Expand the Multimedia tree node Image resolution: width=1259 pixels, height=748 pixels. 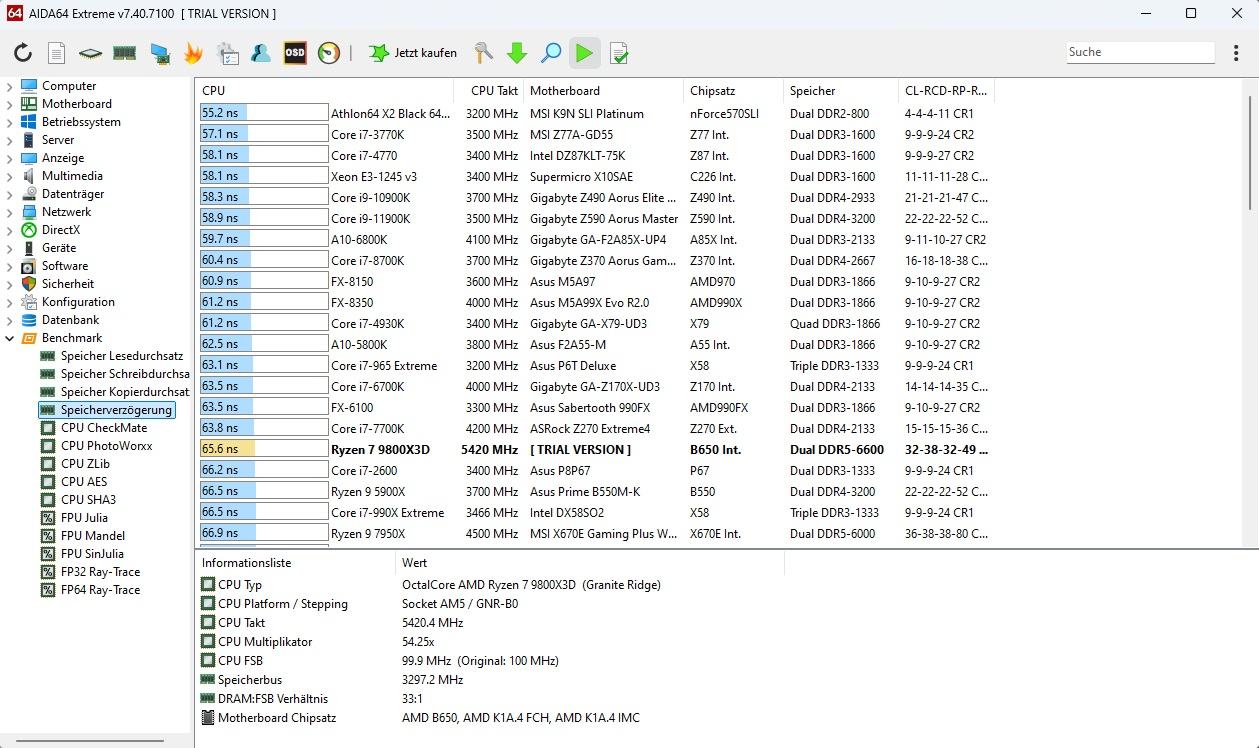[x=10, y=176]
